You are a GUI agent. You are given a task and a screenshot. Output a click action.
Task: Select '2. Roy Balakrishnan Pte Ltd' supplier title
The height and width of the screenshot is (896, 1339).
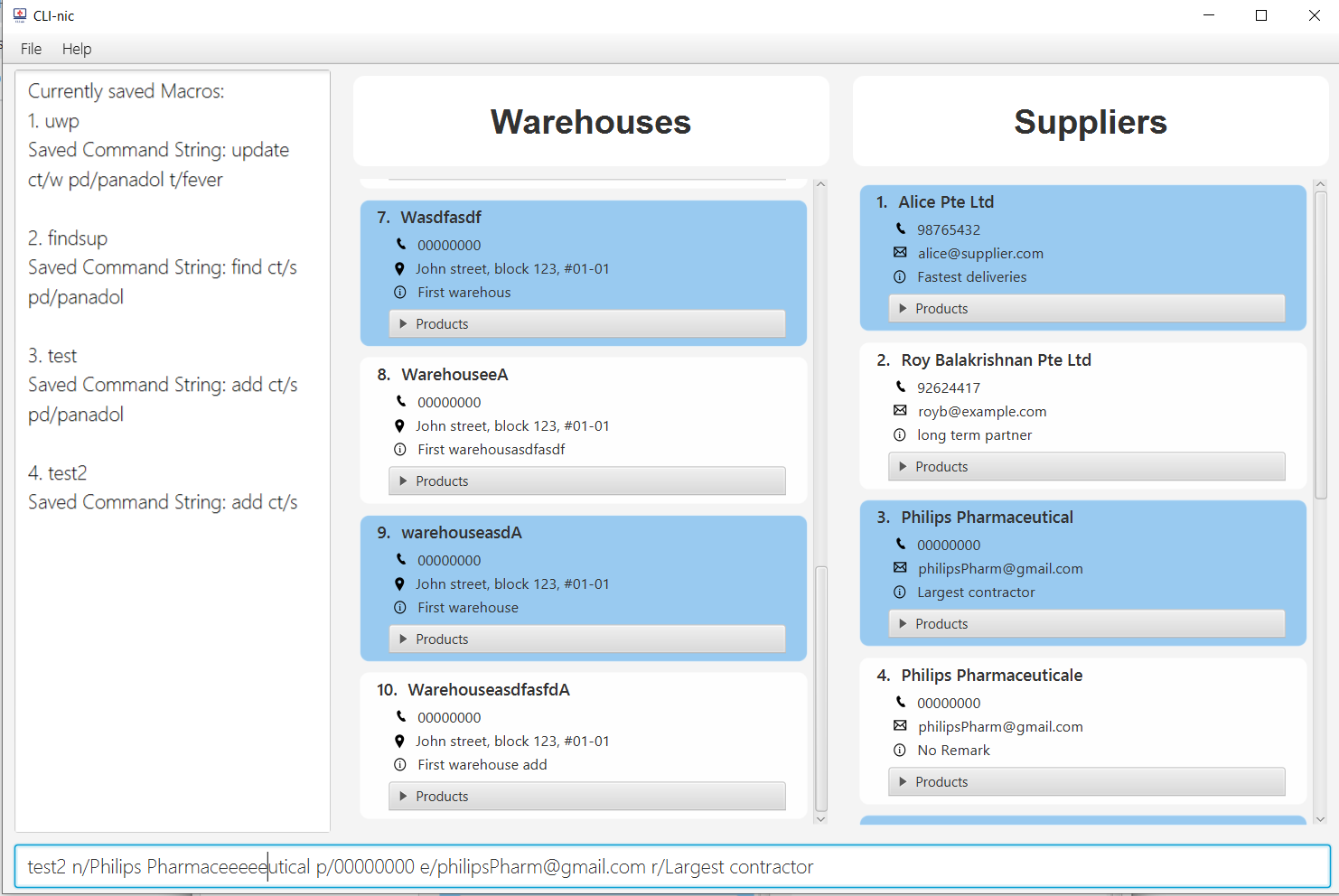click(x=984, y=359)
